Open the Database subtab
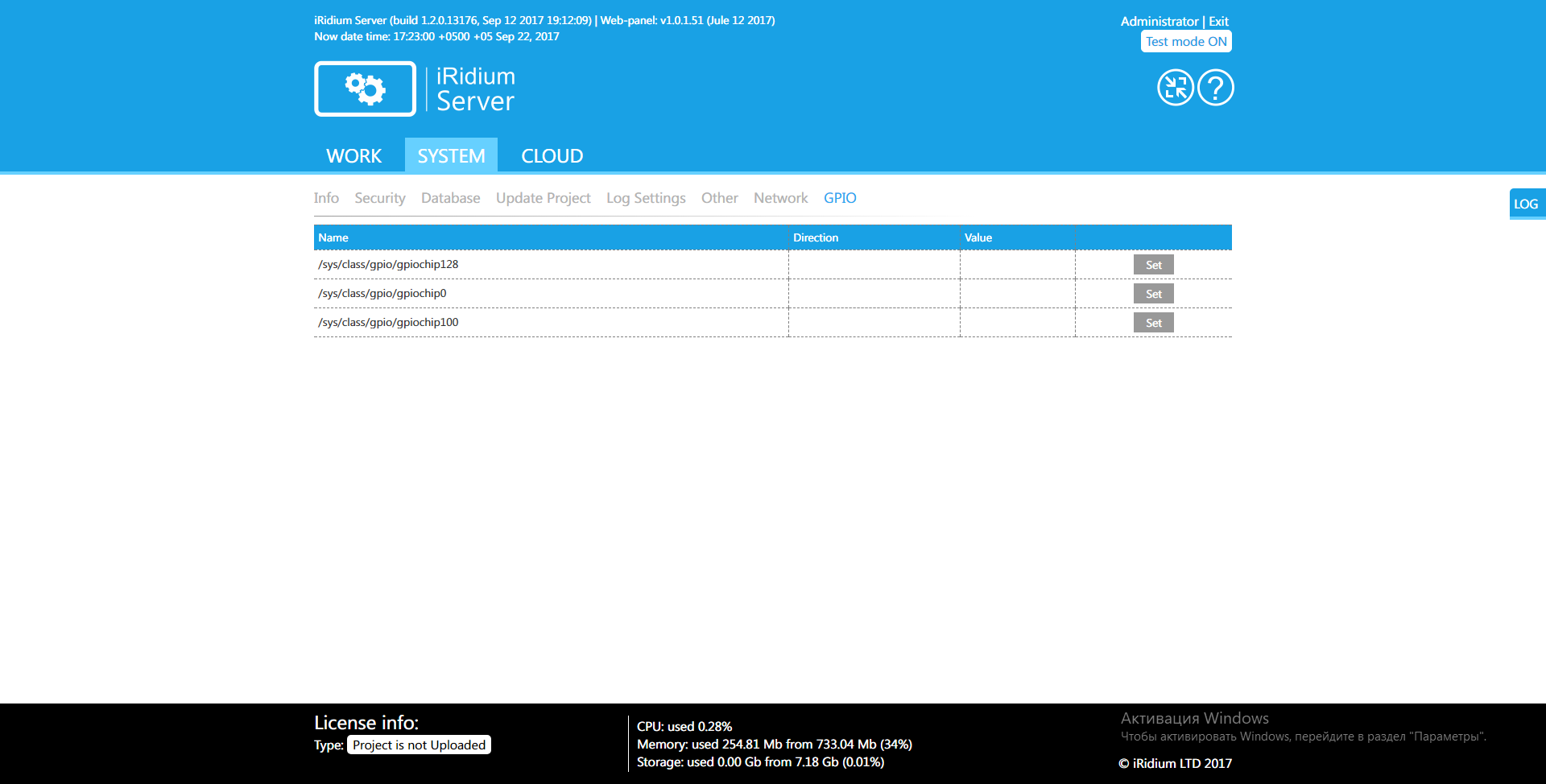The width and height of the screenshot is (1546, 784). coord(450,198)
